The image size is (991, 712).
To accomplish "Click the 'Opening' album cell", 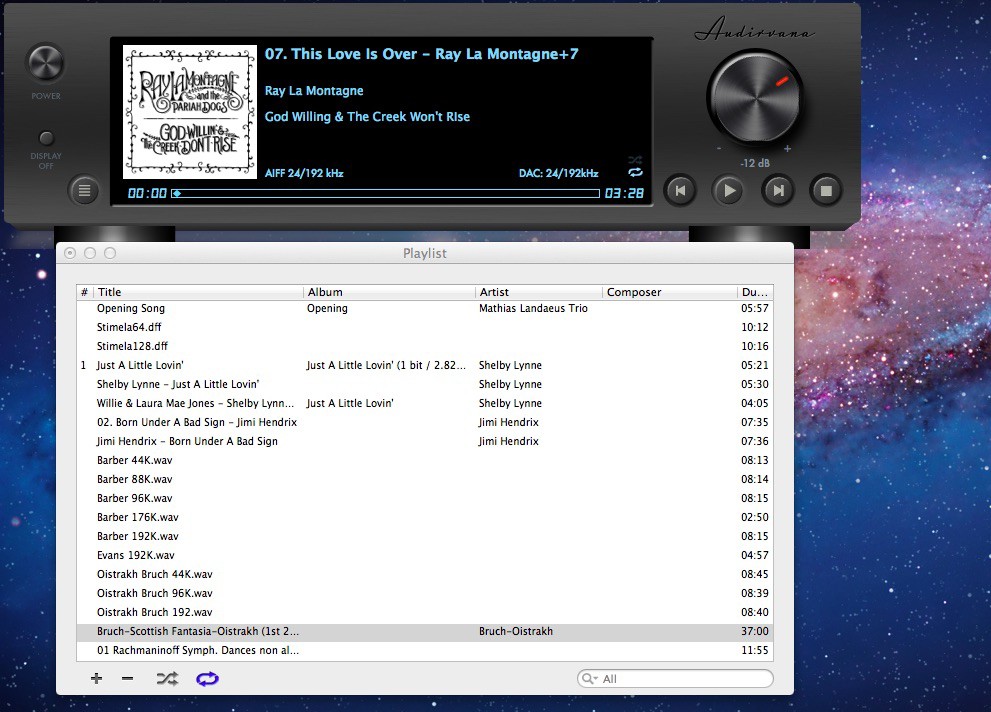I will coord(327,308).
